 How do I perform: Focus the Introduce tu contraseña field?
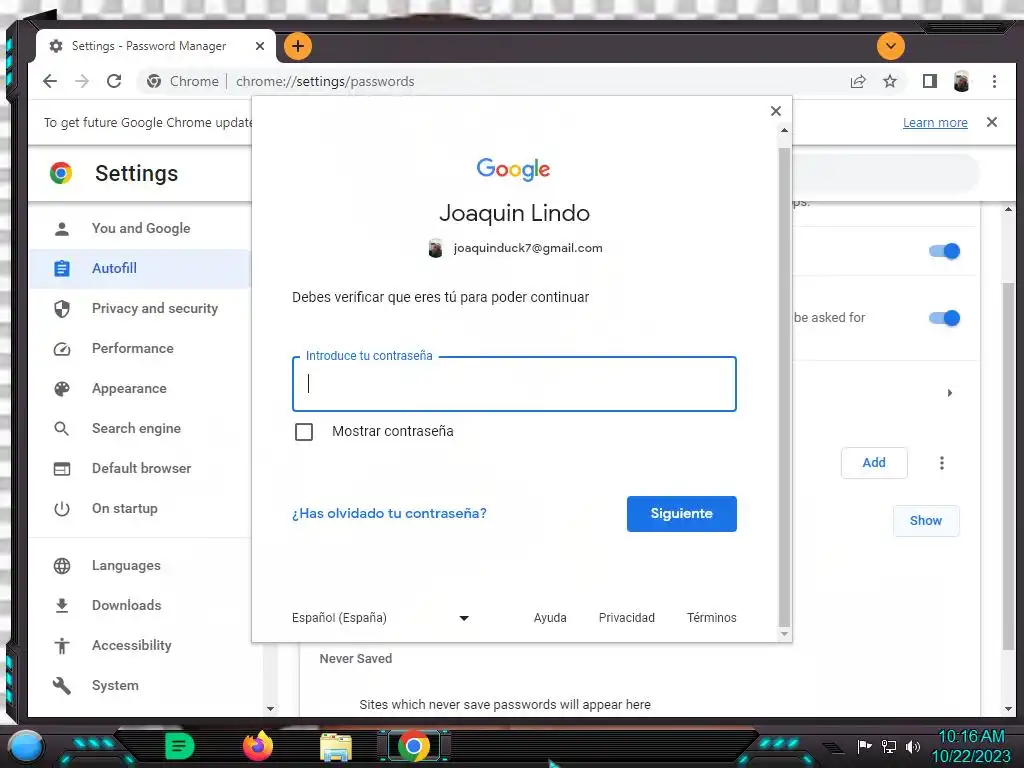(x=514, y=384)
